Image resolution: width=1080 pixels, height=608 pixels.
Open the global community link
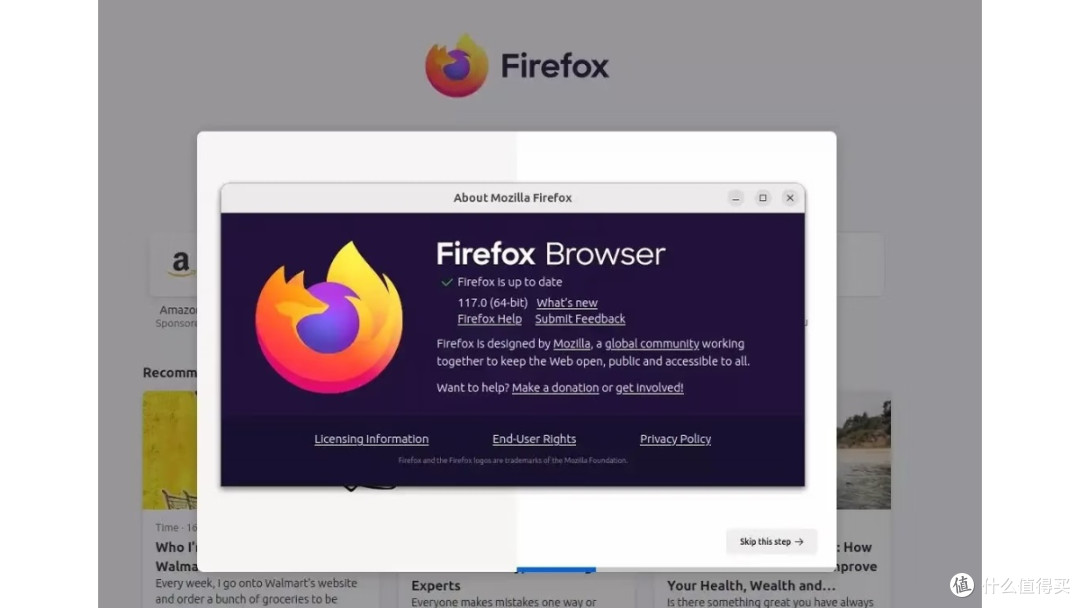coord(652,344)
